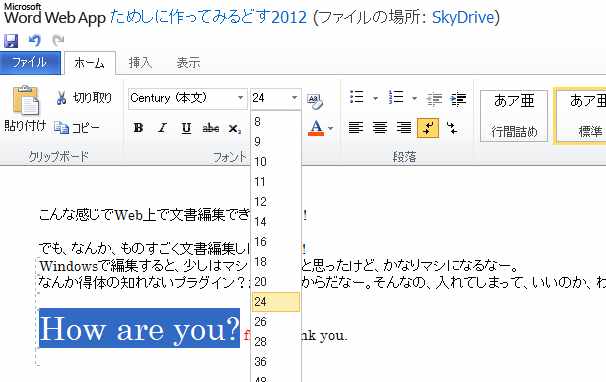This screenshot has width=606, height=382.
Task: Click the line beginning なんか得体の知れない
Action: tap(322, 283)
